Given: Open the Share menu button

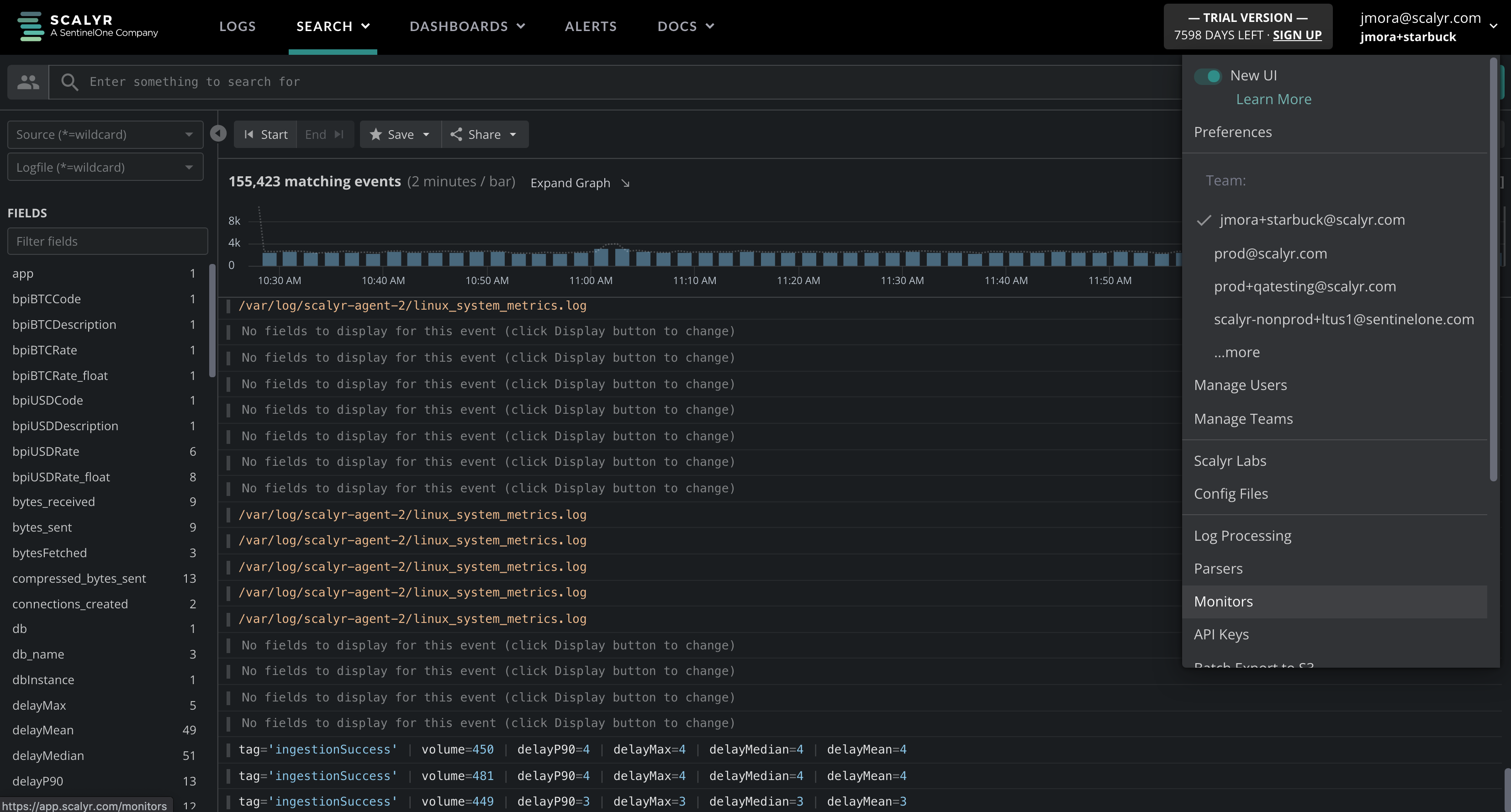Looking at the screenshot, I should tap(485, 134).
